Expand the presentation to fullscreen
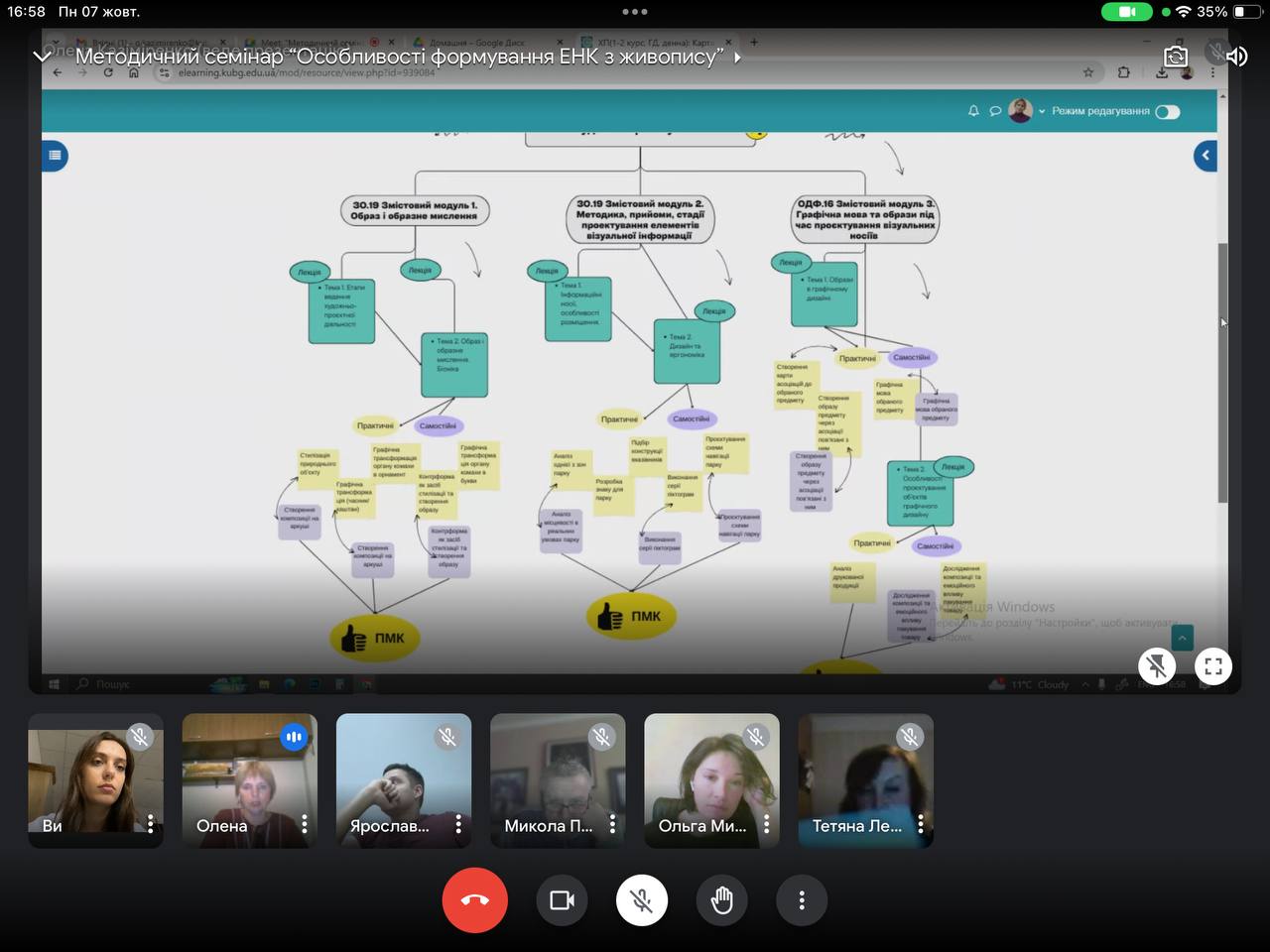This screenshot has height=952, width=1270. 1212,666
